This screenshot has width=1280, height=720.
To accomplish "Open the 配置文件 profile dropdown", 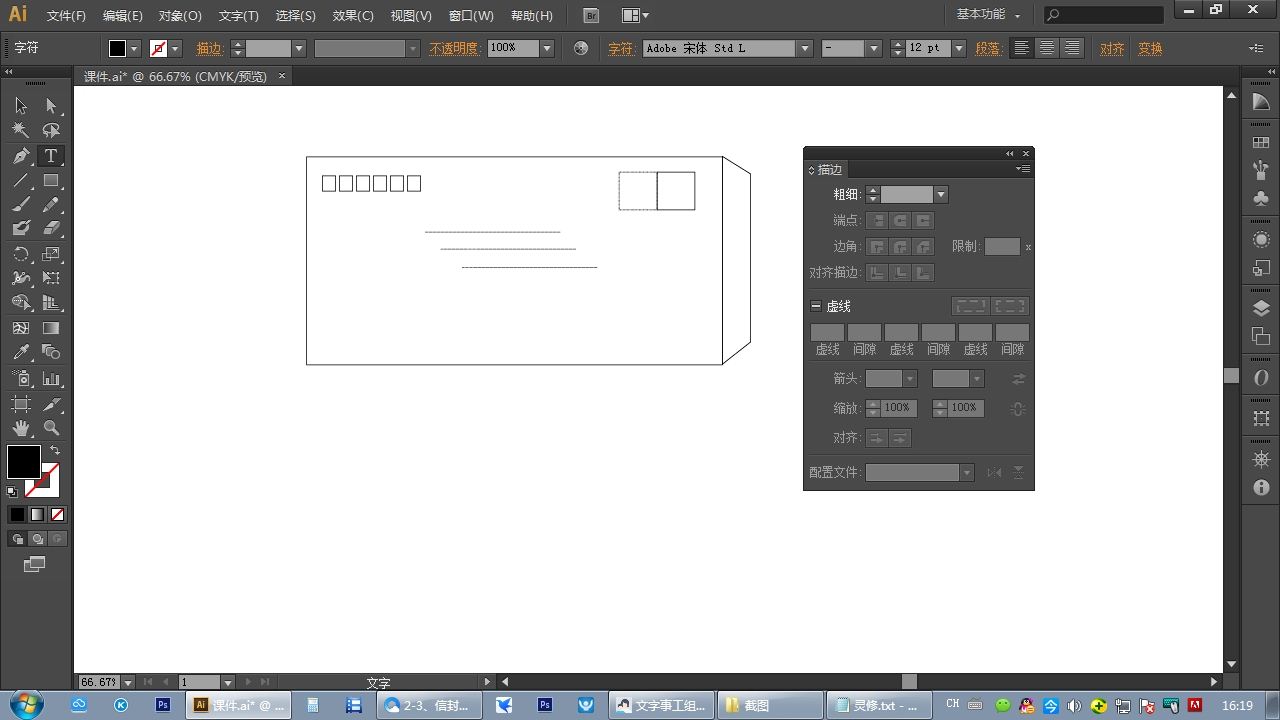I will pyautogui.click(x=967, y=473).
